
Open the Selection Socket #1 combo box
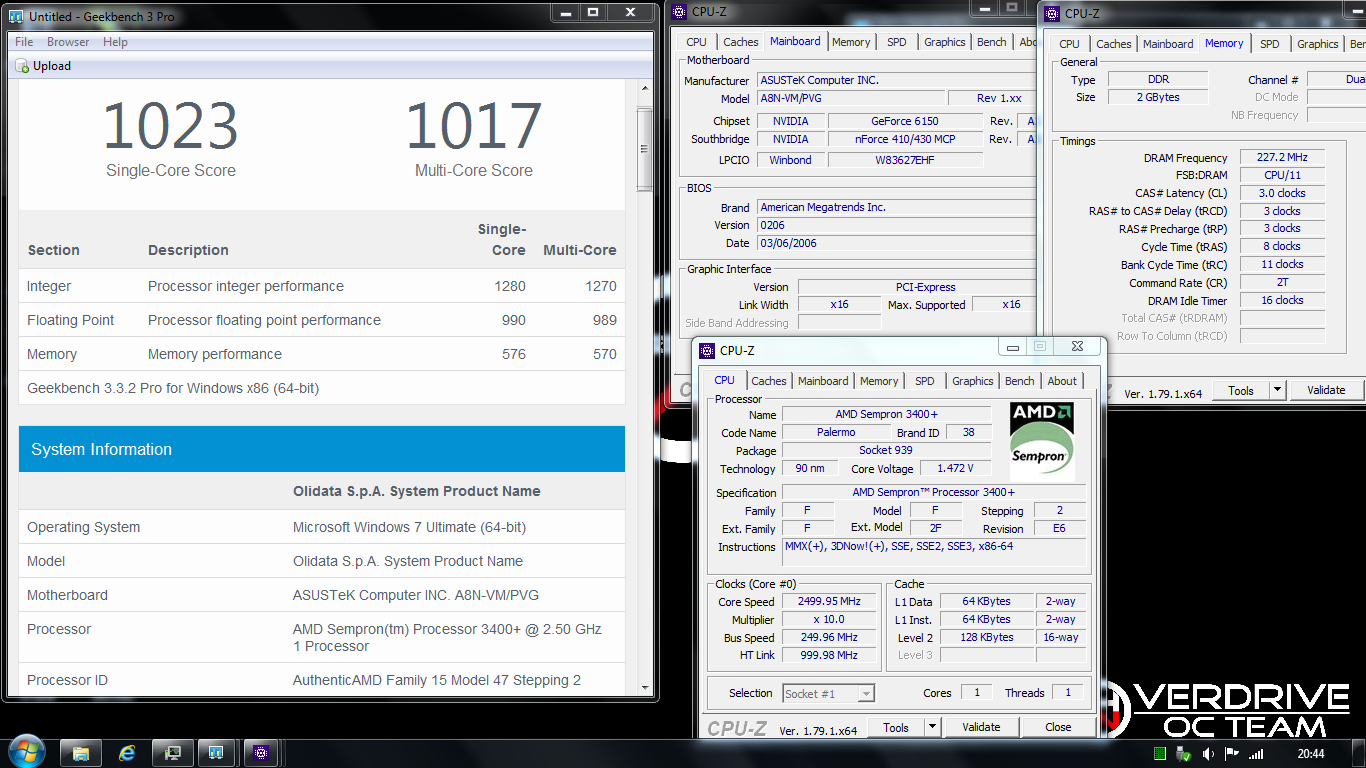click(829, 693)
